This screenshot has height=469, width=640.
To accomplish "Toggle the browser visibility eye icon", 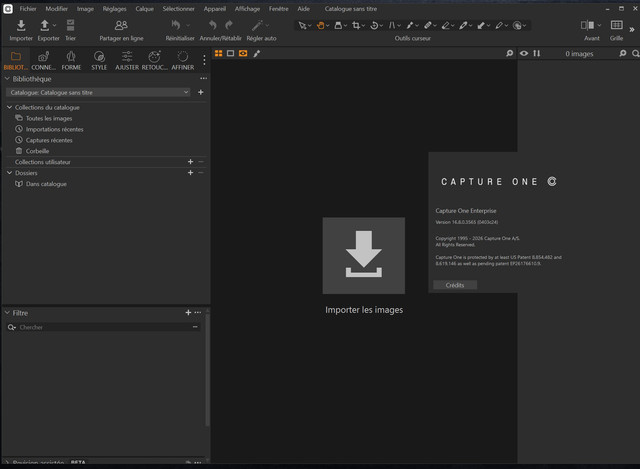I will tap(524, 53).
